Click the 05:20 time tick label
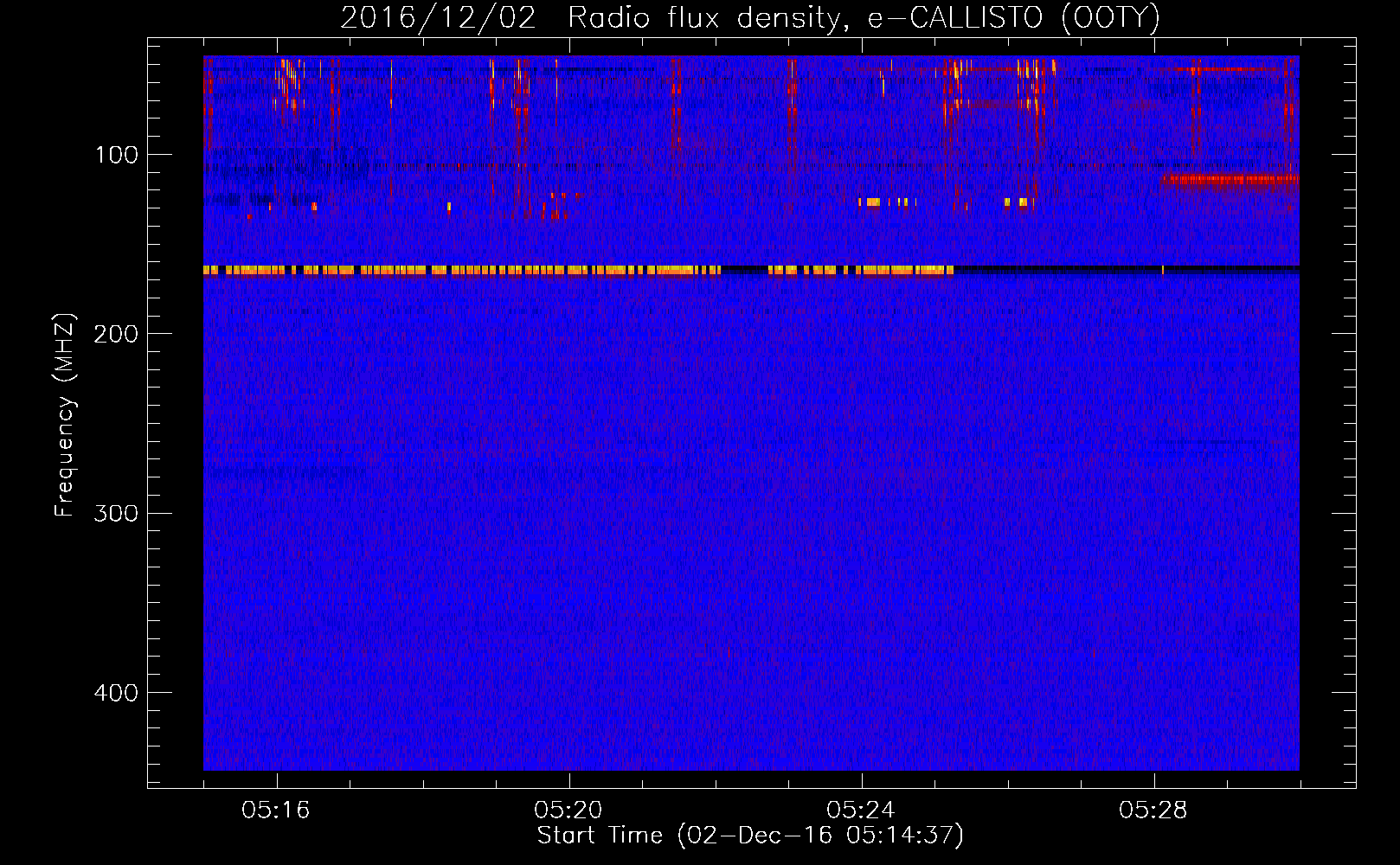This screenshot has width=1400, height=865. 568,811
